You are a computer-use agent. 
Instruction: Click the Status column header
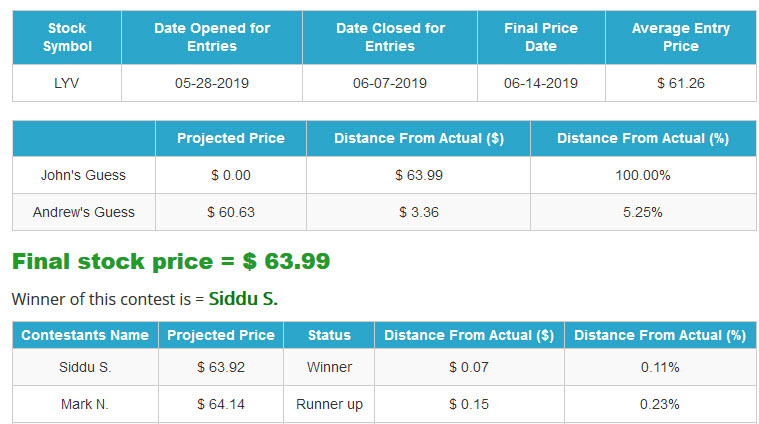click(x=329, y=335)
